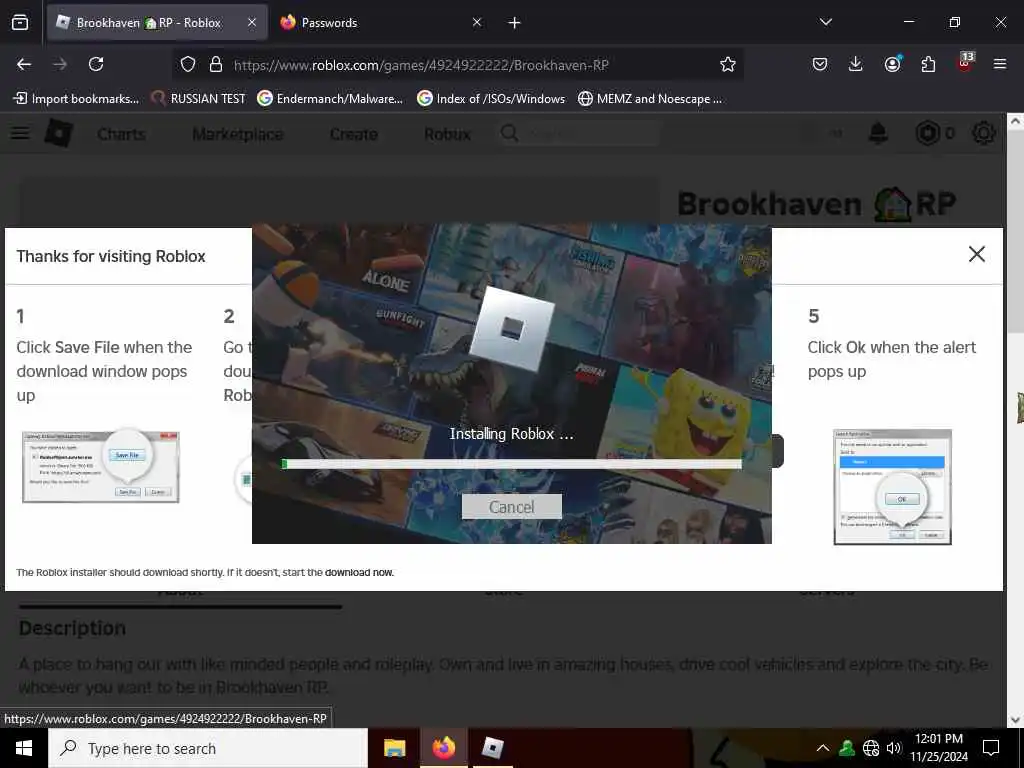This screenshot has height=768, width=1024.
Task: Open the Firefox downloads panel
Action: [856, 64]
